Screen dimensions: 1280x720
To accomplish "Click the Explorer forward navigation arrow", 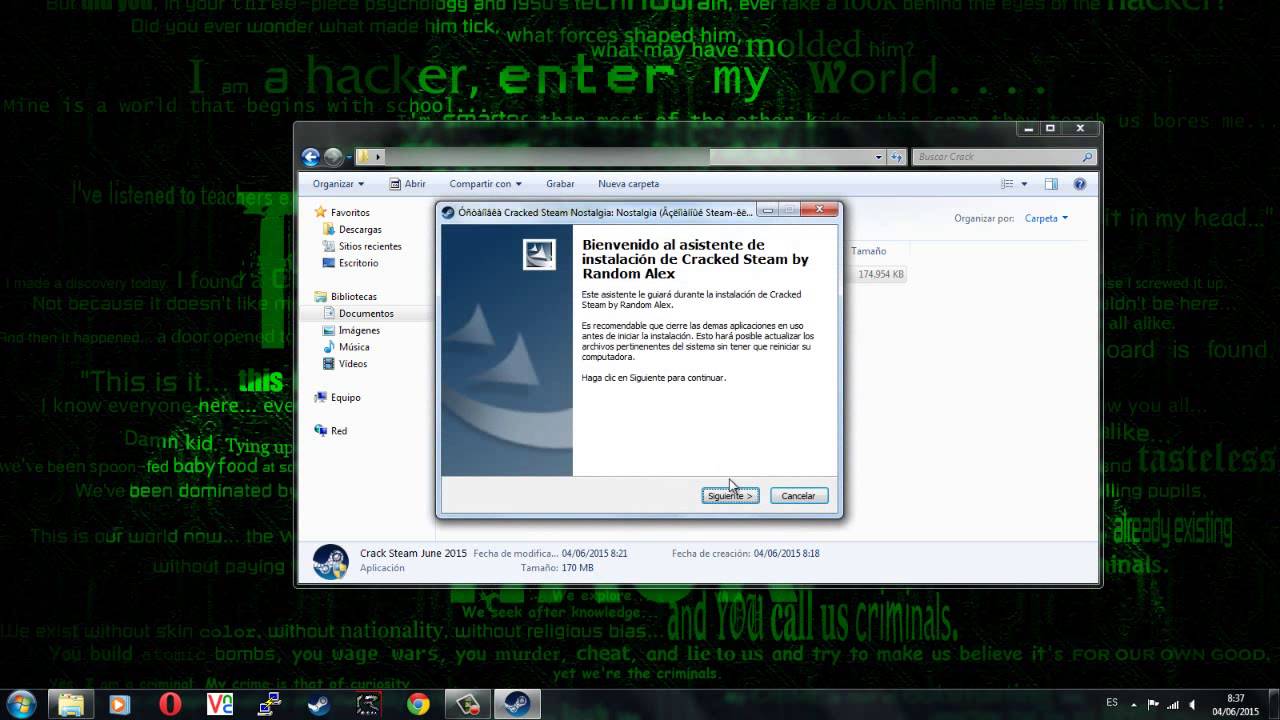I will [333, 157].
